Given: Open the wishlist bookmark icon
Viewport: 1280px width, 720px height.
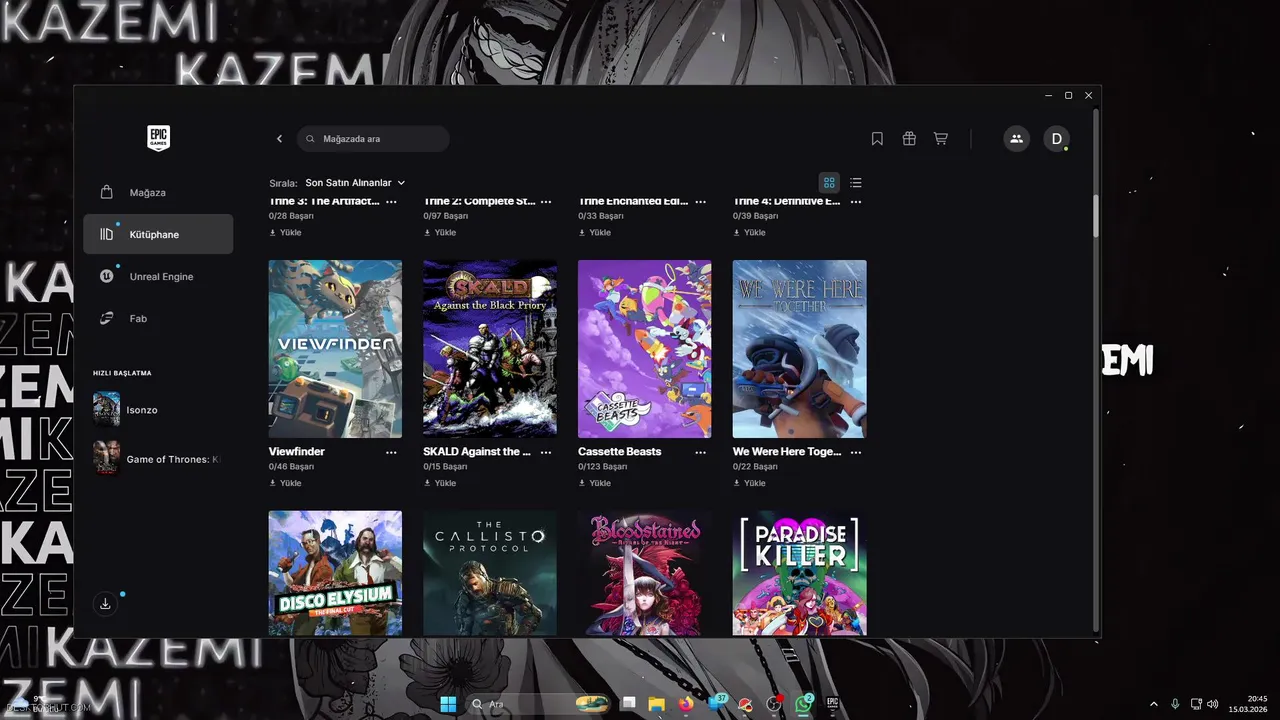Looking at the screenshot, I should click(x=877, y=139).
